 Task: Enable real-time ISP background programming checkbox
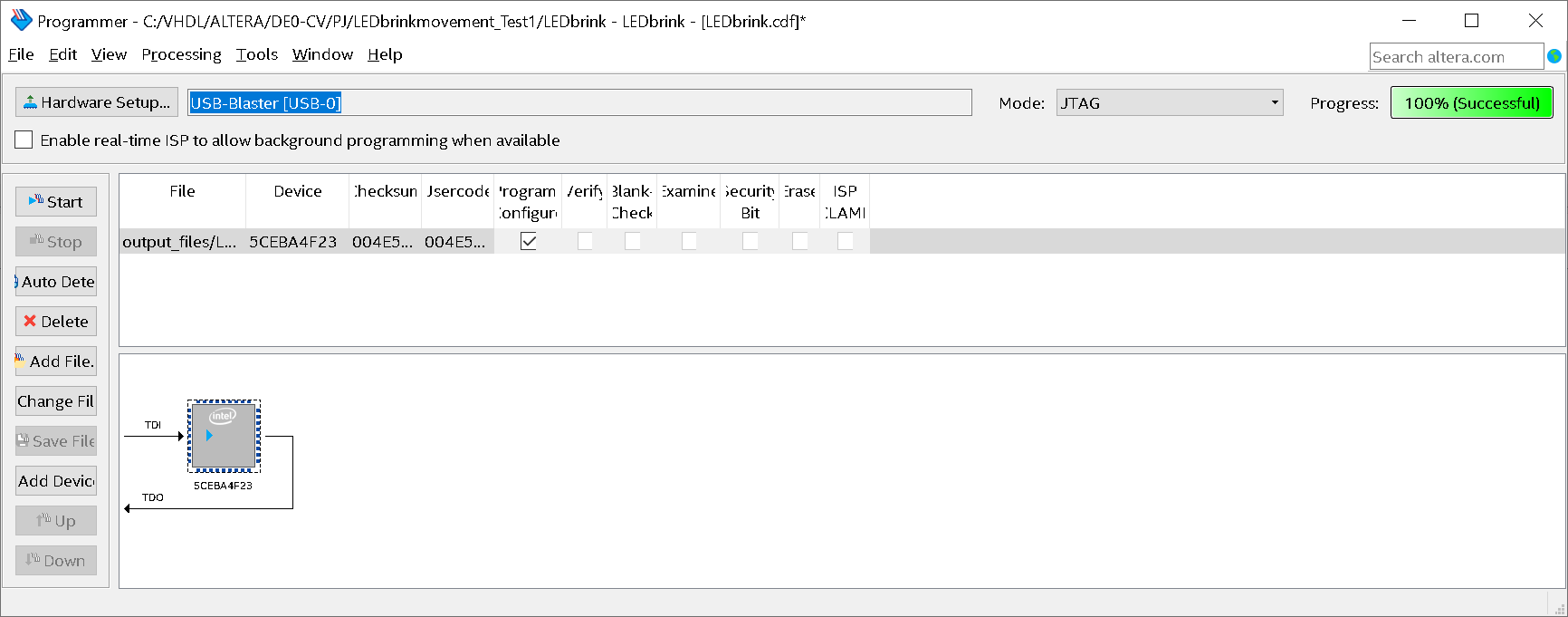point(24,140)
